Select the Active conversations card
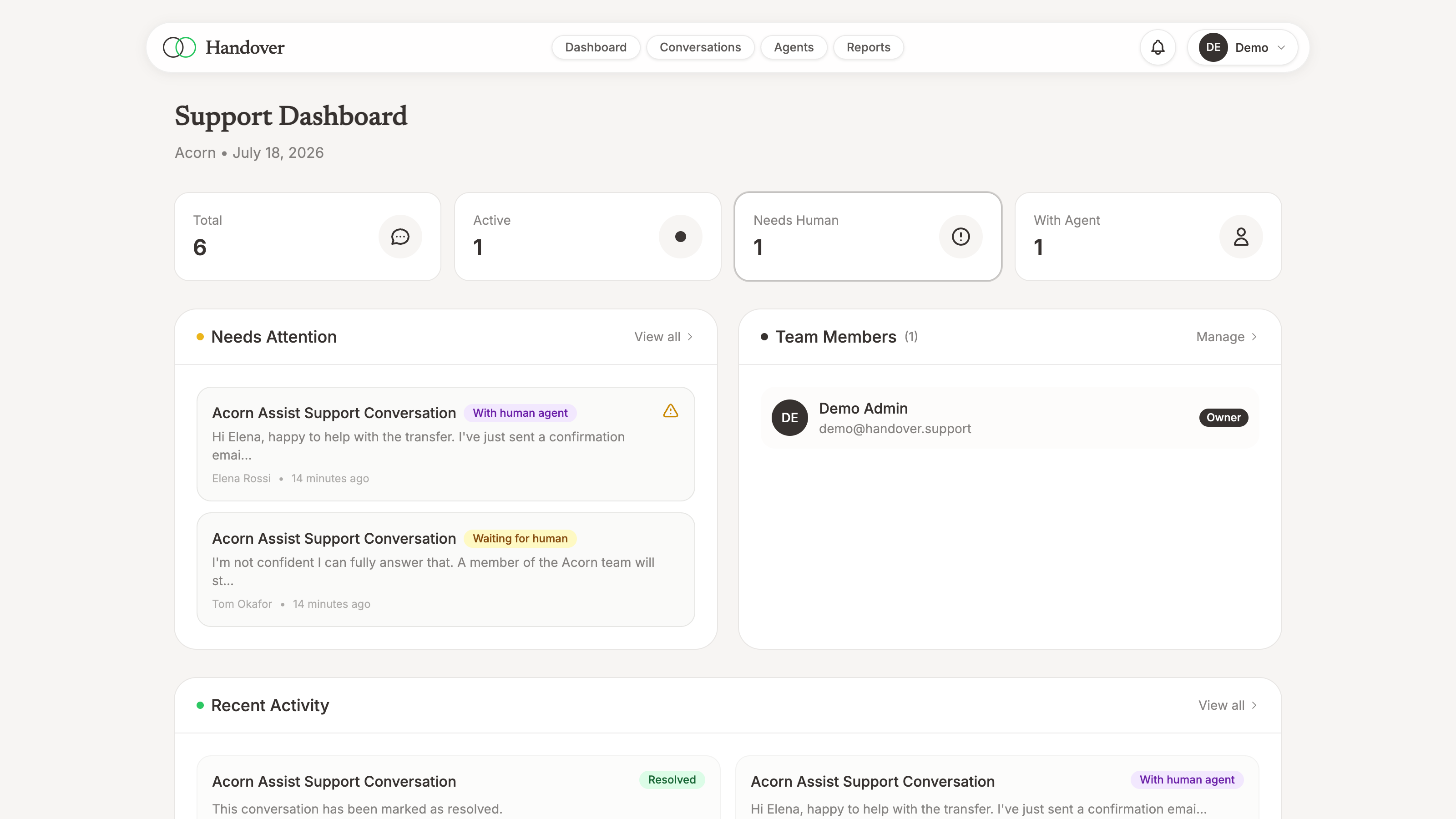 click(x=588, y=237)
